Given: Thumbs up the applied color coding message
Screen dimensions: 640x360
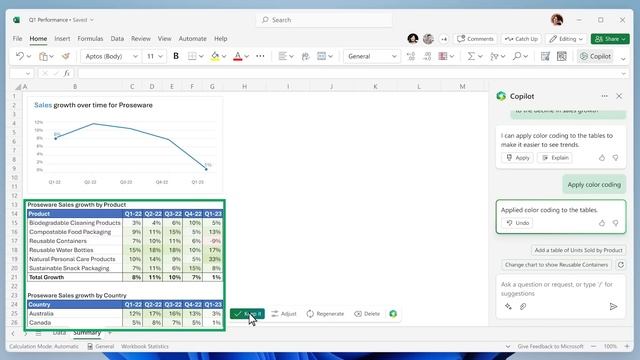Looking at the screenshot, I should (602, 223).
